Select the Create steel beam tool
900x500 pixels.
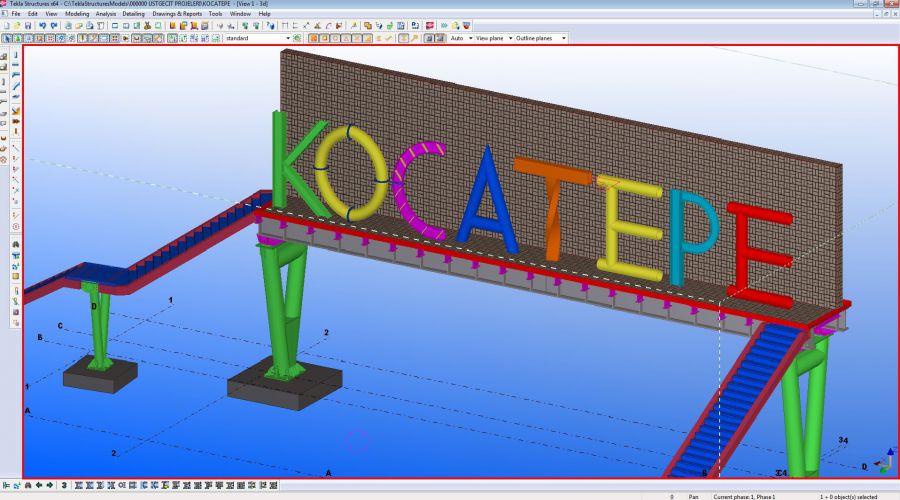(15, 65)
